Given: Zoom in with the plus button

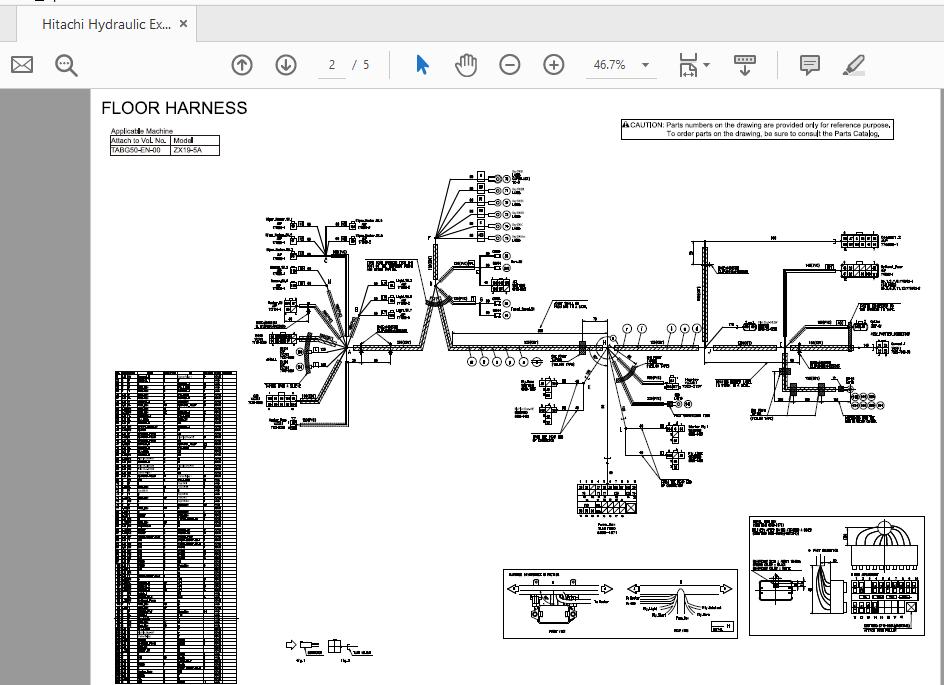Looking at the screenshot, I should (554, 65).
